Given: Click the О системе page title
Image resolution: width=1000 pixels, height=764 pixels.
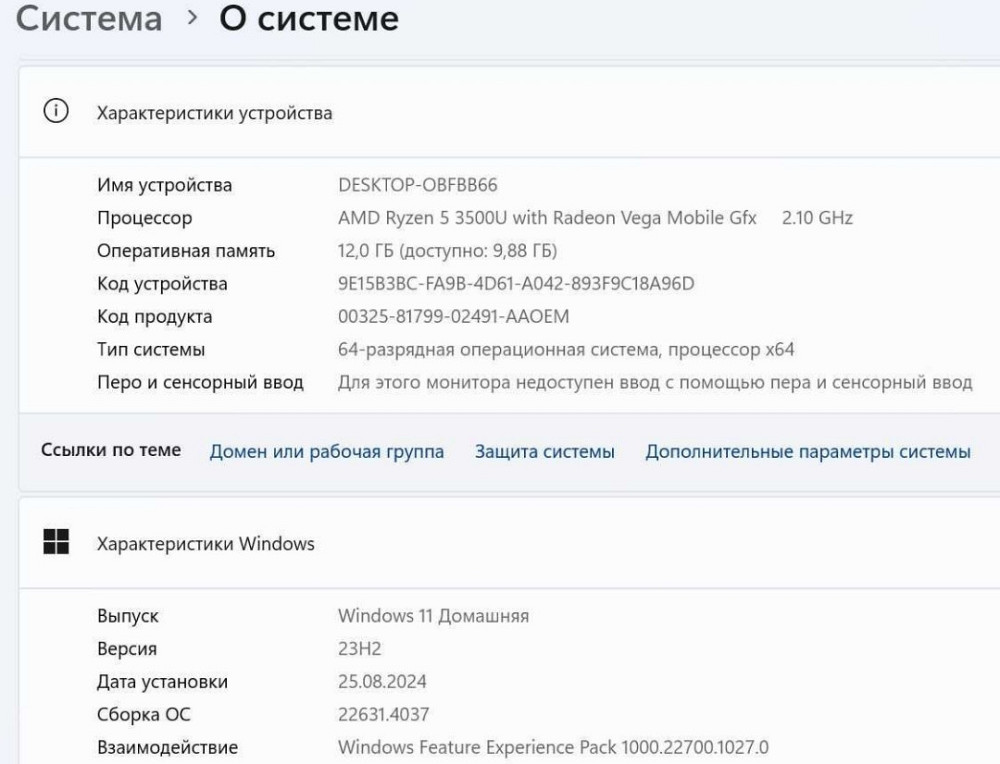Looking at the screenshot, I should 310,18.
